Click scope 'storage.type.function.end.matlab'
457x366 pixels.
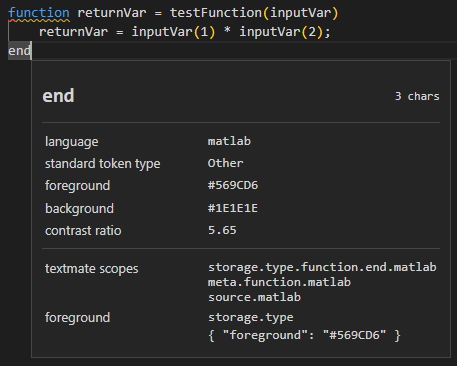point(322,267)
